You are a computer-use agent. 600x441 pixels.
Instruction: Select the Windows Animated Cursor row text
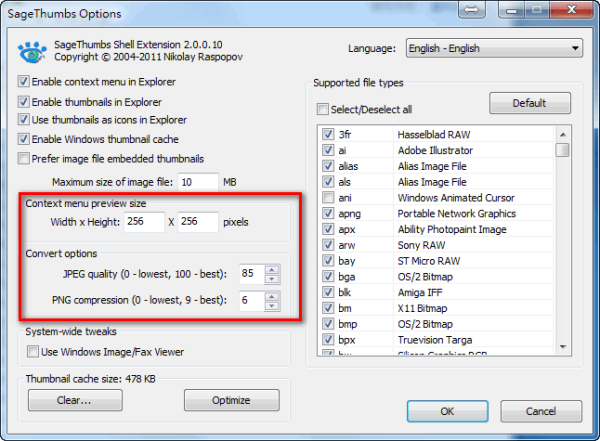click(x=456, y=198)
